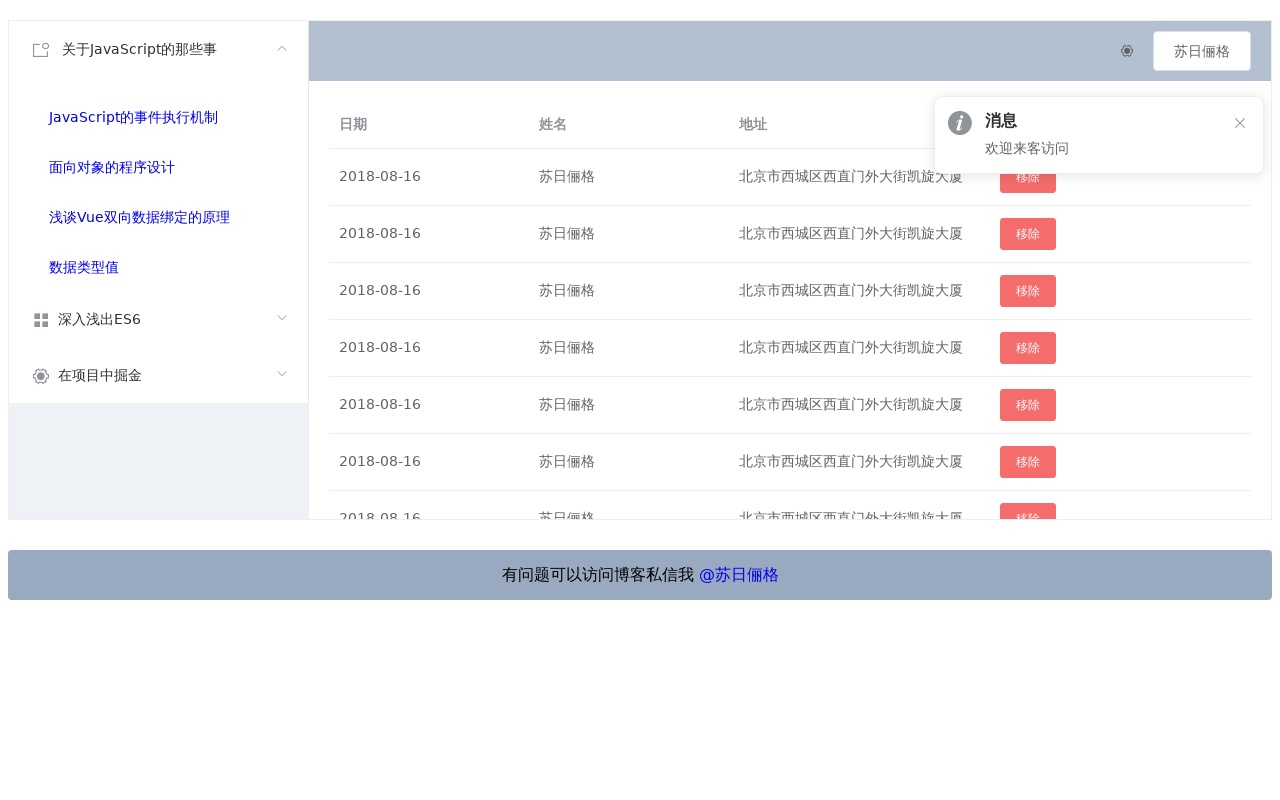Click the 欢迎来客访问 notification text
The image size is (1280, 800).
pos(1027,148)
